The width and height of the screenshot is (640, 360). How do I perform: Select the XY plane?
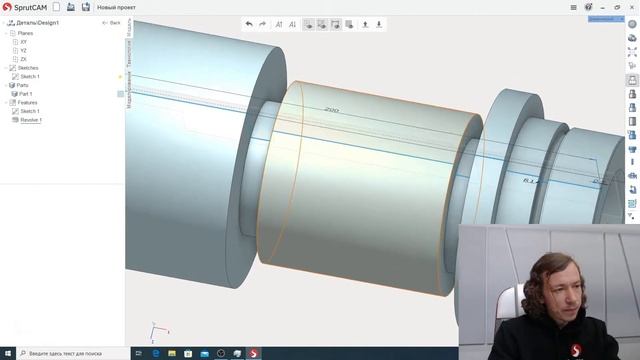[x=23, y=42]
